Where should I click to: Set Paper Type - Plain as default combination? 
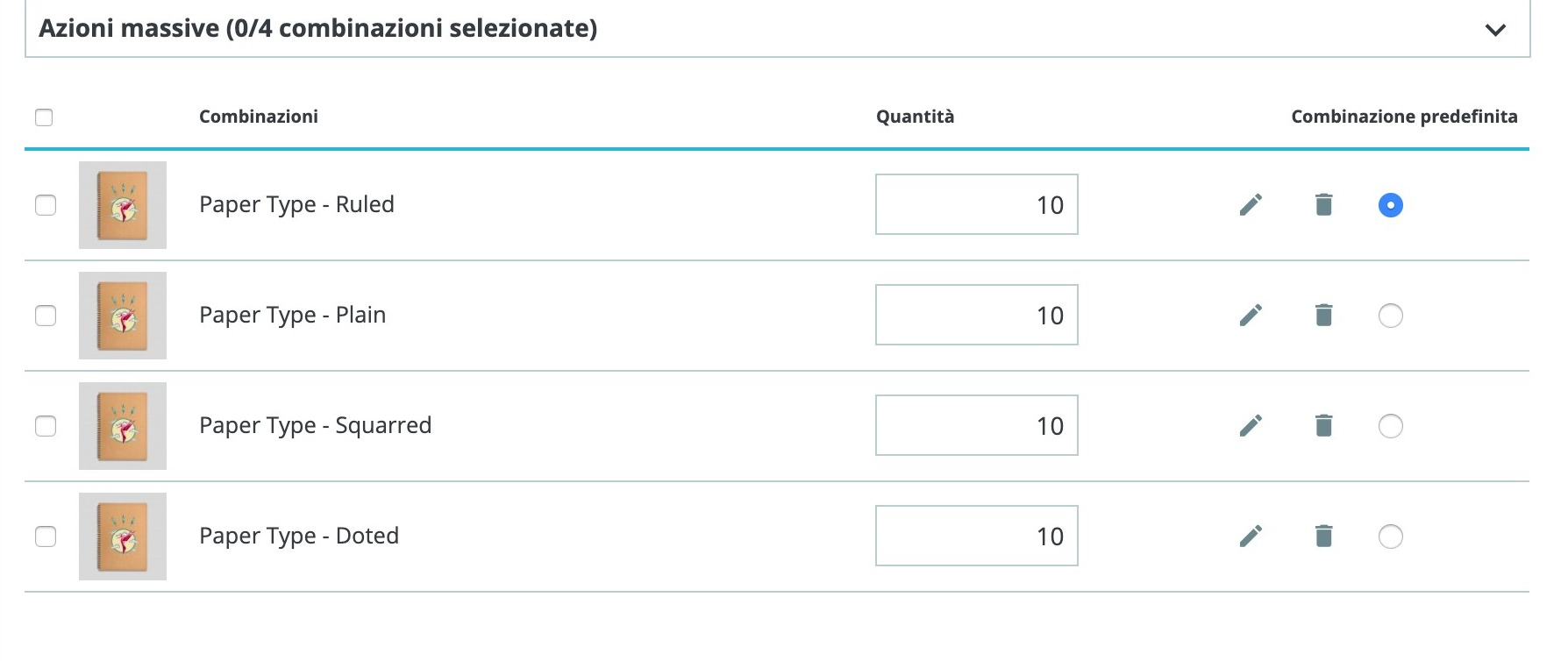coord(1390,316)
